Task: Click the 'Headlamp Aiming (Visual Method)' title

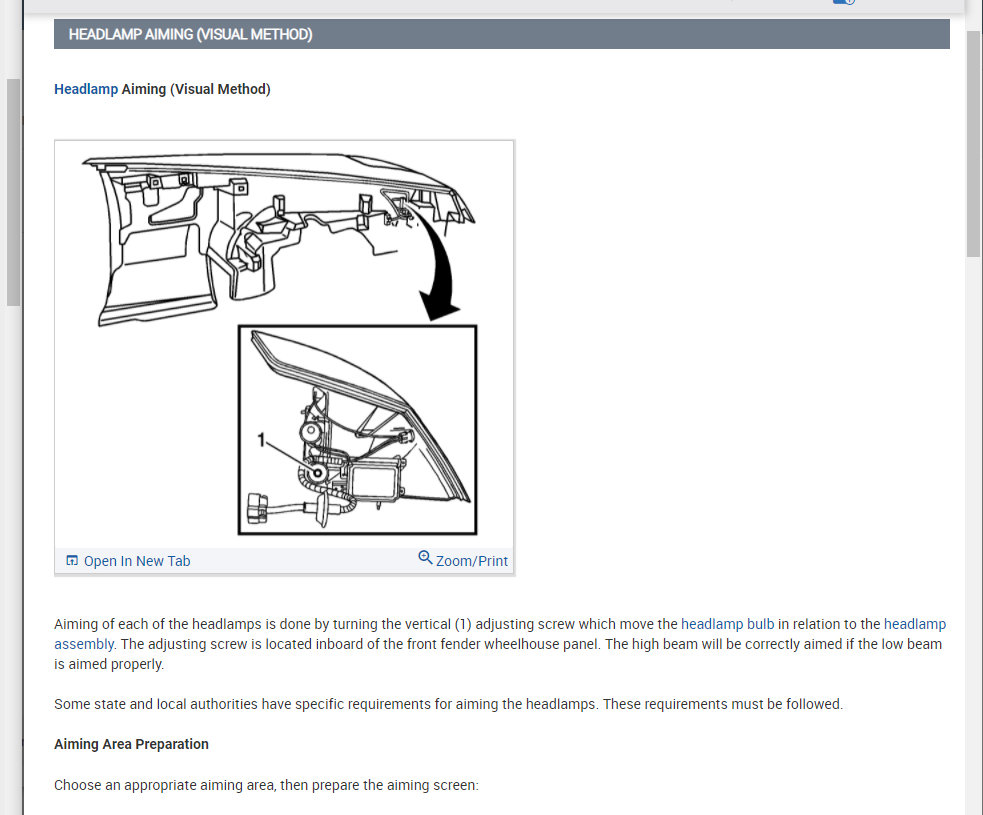Action: click(x=162, y=89)
